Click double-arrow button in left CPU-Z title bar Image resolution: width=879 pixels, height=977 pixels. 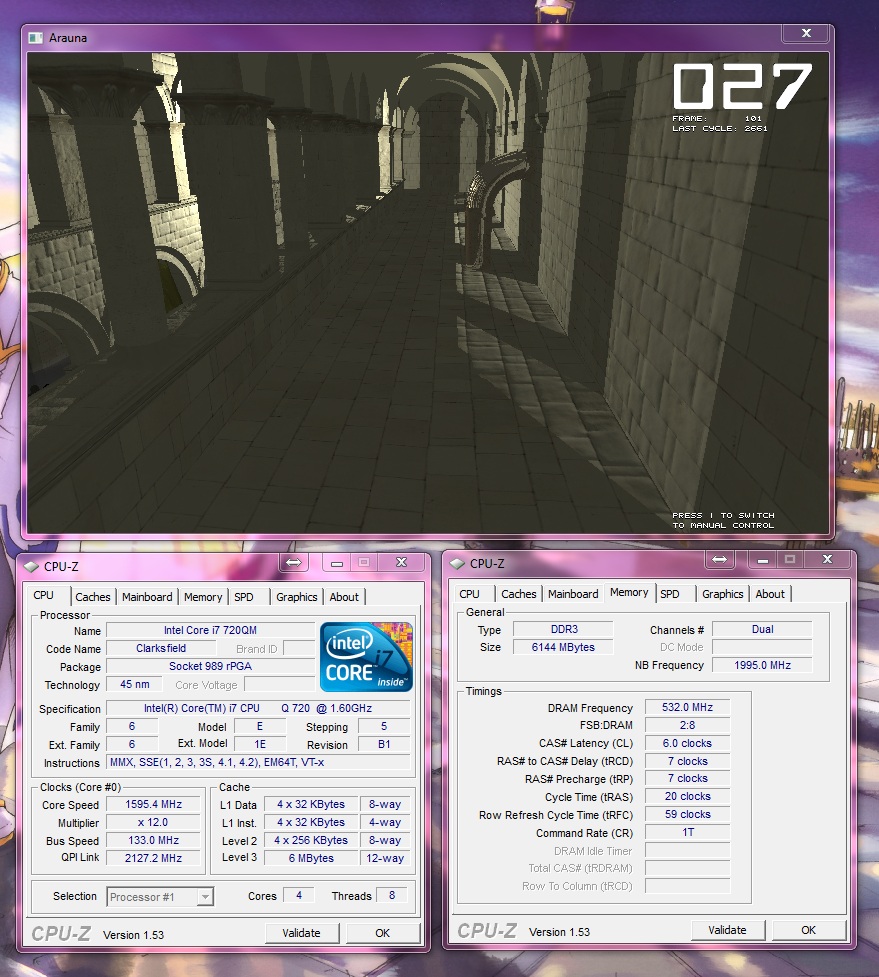[293, 563]
